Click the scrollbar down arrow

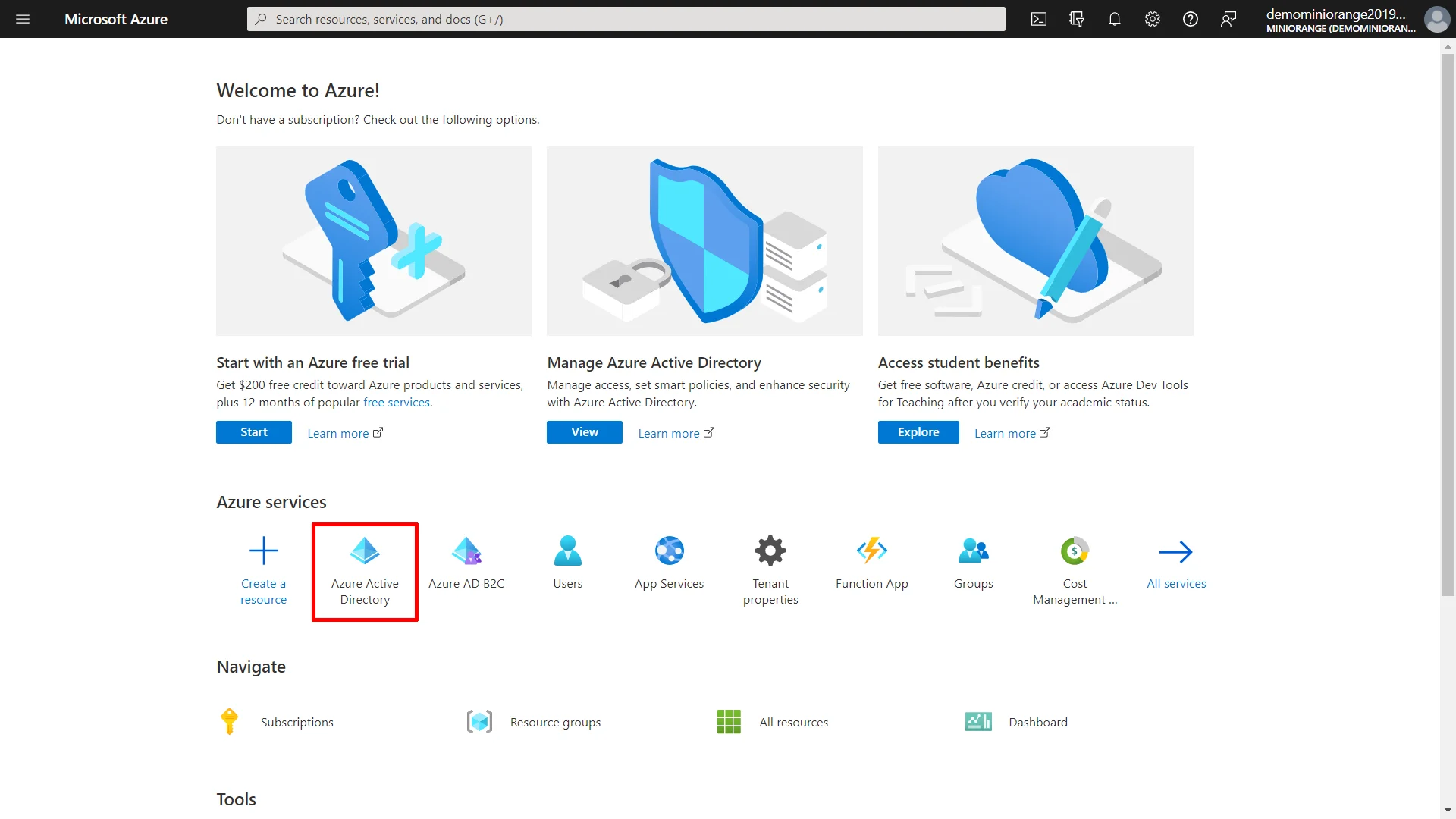pyautogui.click(x=1448, y=811)
